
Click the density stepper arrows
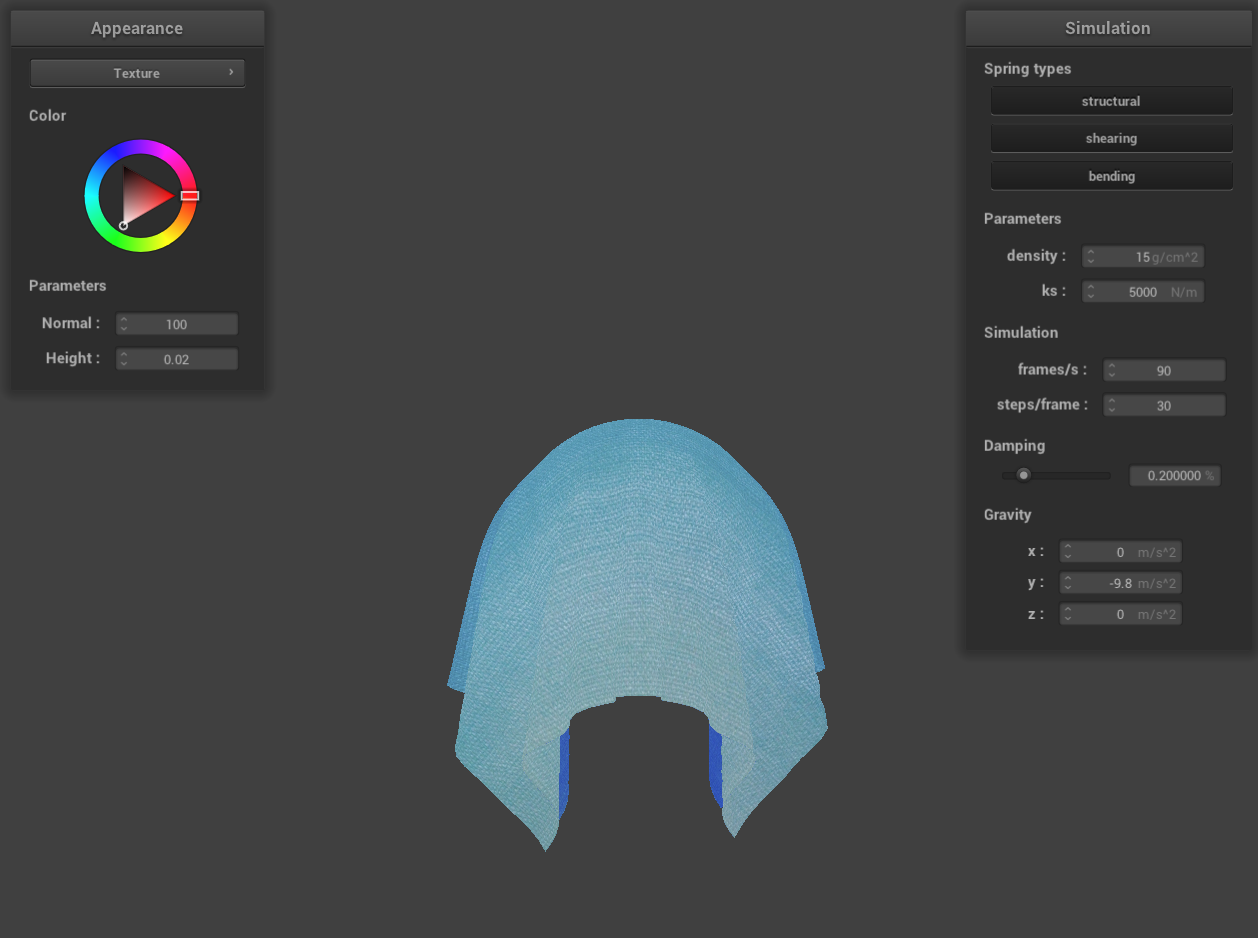pos(1090,257)
